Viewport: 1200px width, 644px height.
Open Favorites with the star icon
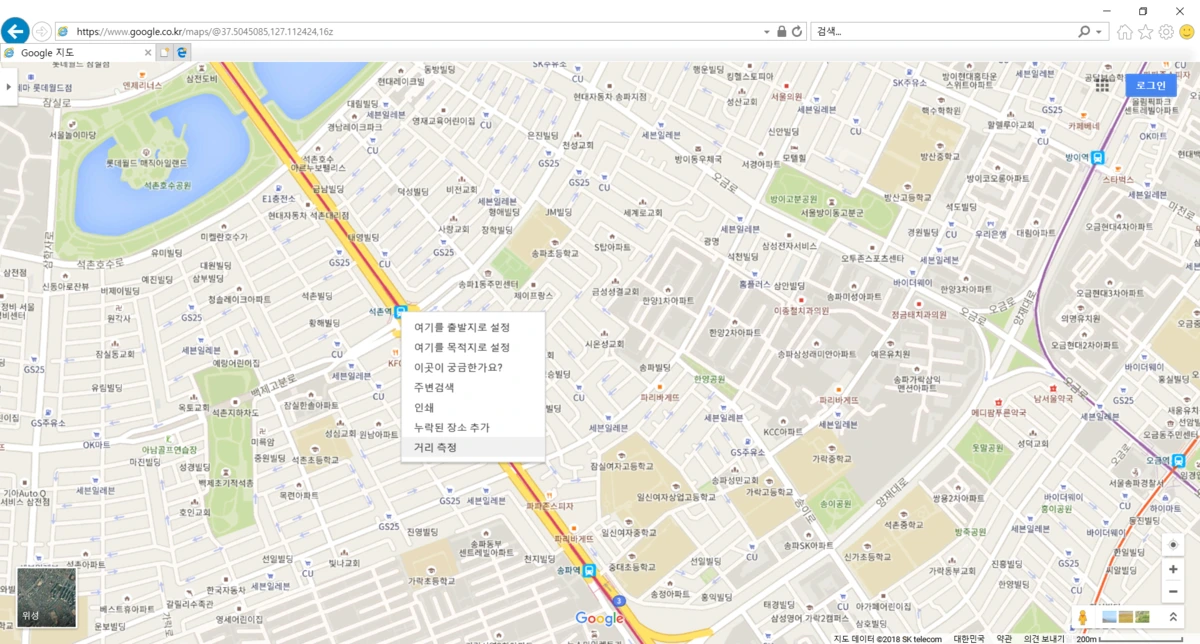point(1146,32)
